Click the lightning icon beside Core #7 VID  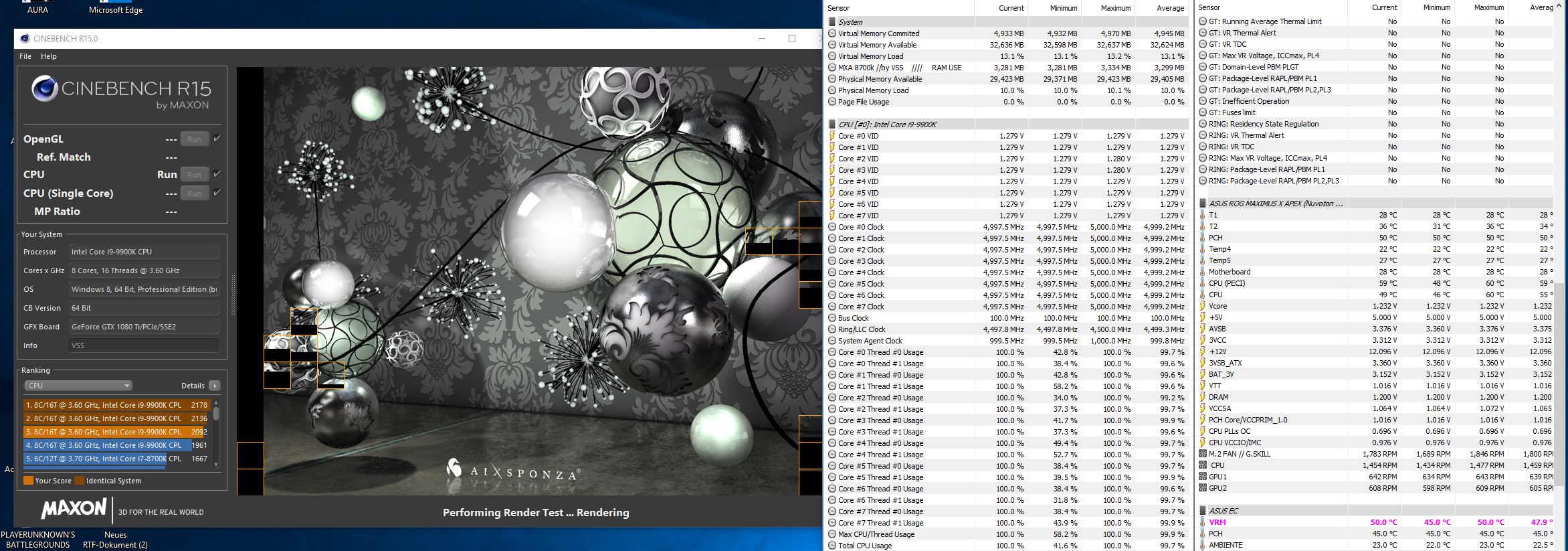click(832, 216)
